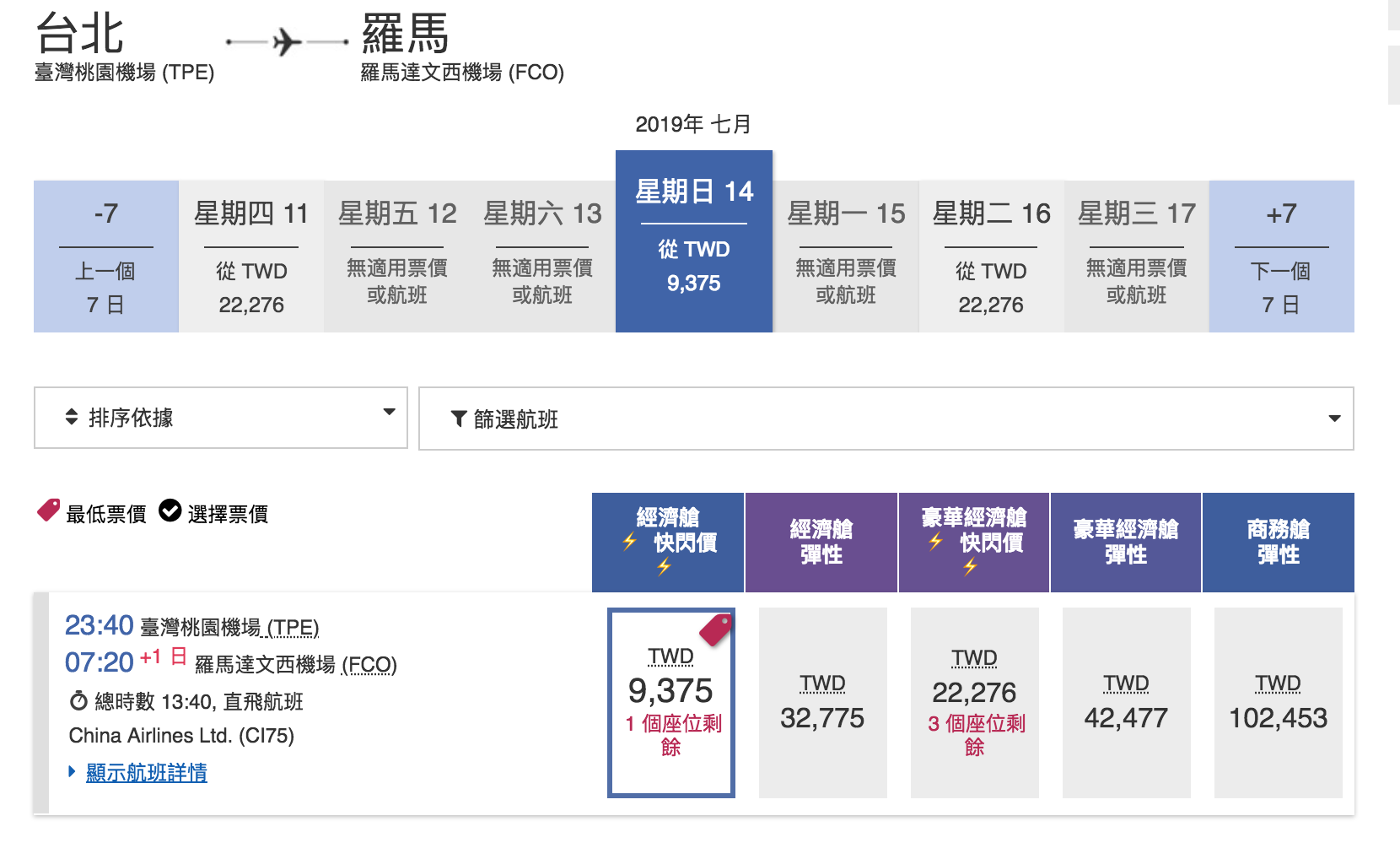
Task: Click 羅馬 destination city heading
Action: pos(406,34)
